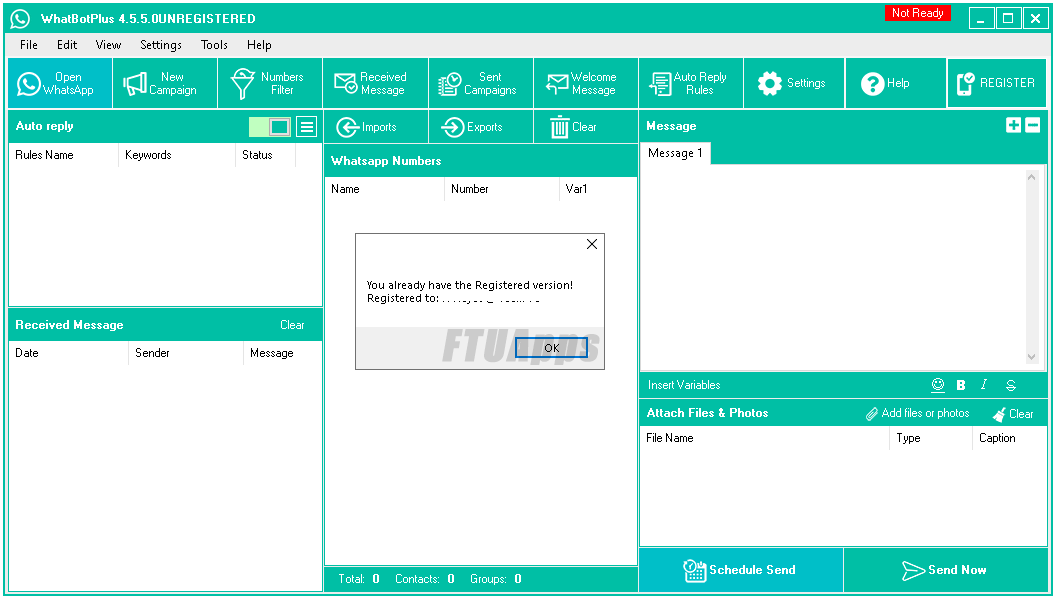Click inside the message text area

(x=832, y=267)
